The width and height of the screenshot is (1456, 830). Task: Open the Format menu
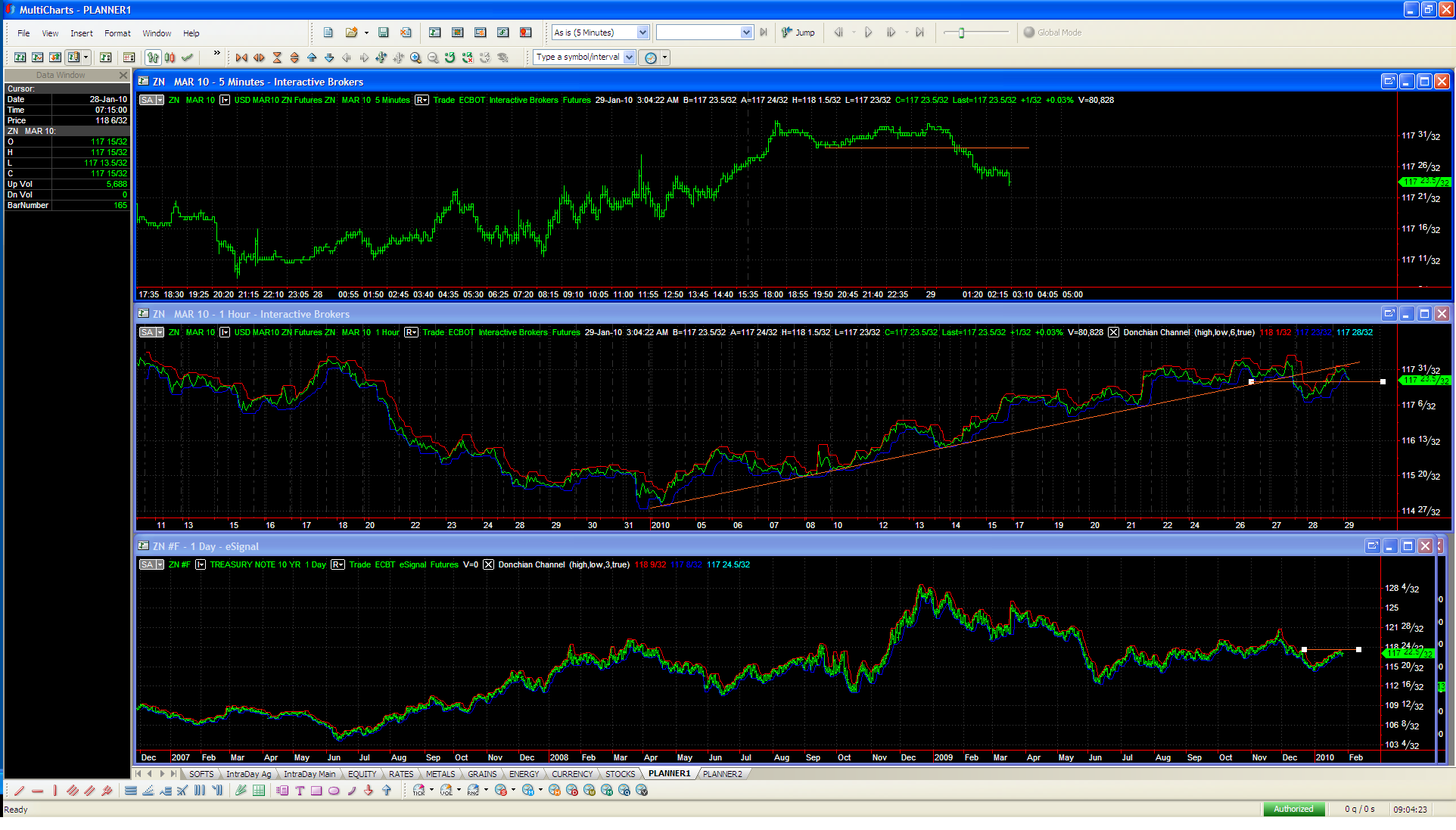pos(117,33)
